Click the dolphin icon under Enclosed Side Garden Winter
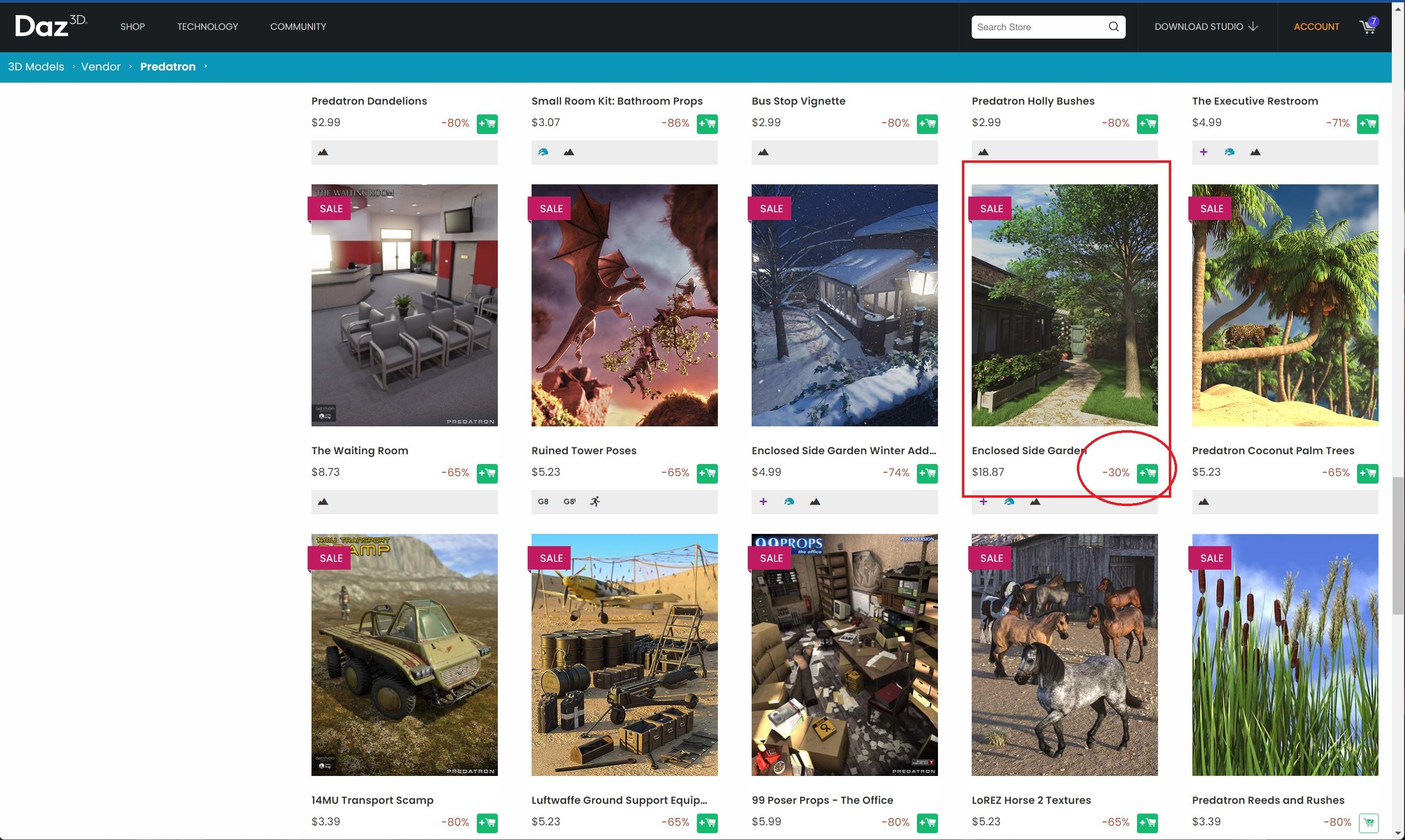The height and width of the screenshot is (840, 1405). (789, 502)
